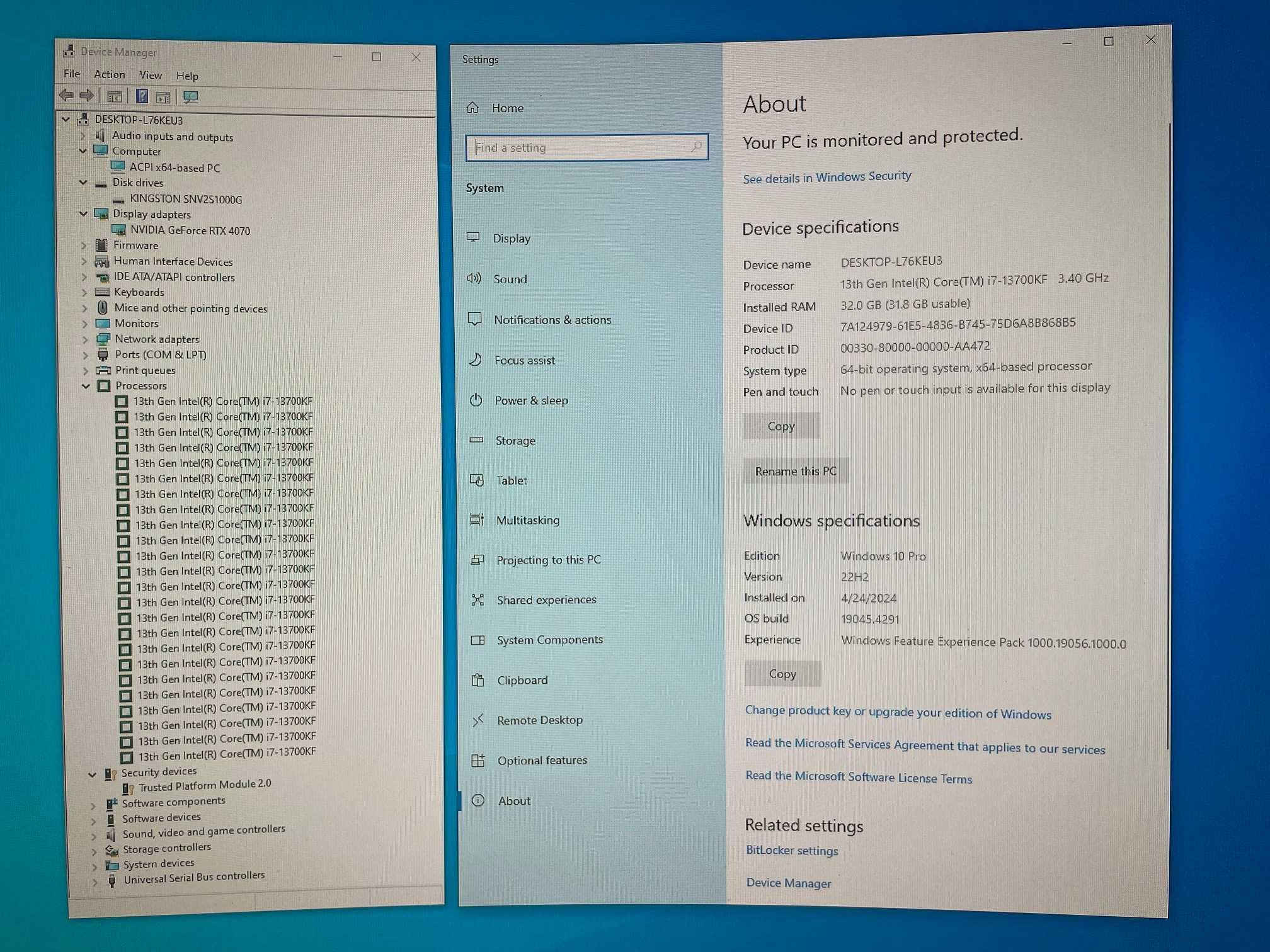Open the Help menu in Device Manager
Screen dimensions: 1270x952
[x=187, y=76]
